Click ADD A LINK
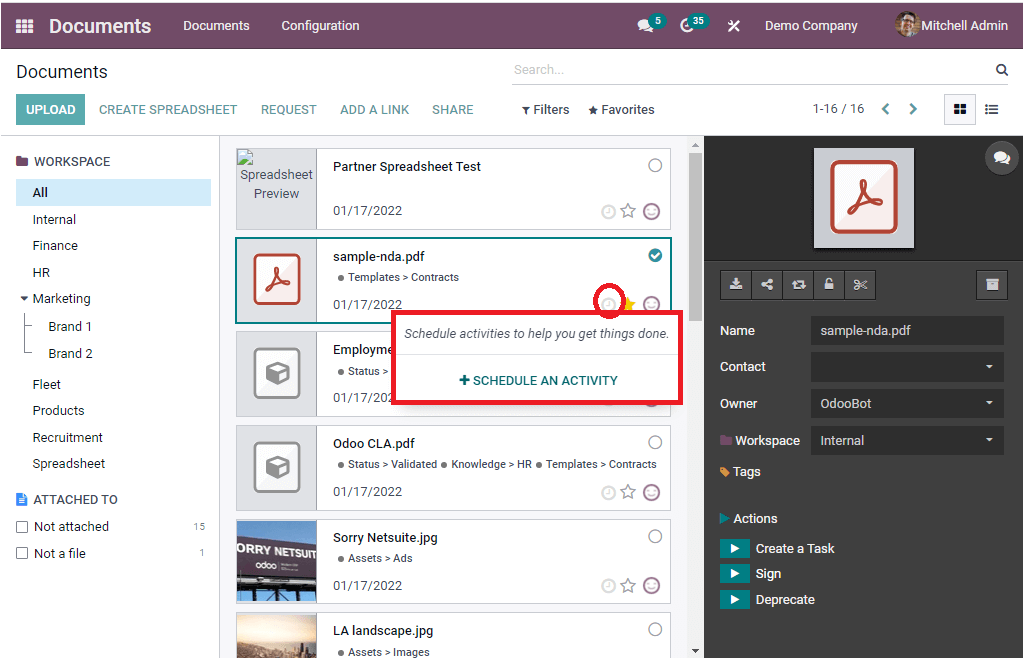The width and height of the screenshot is (1024, 659). (x=374, y=110)
